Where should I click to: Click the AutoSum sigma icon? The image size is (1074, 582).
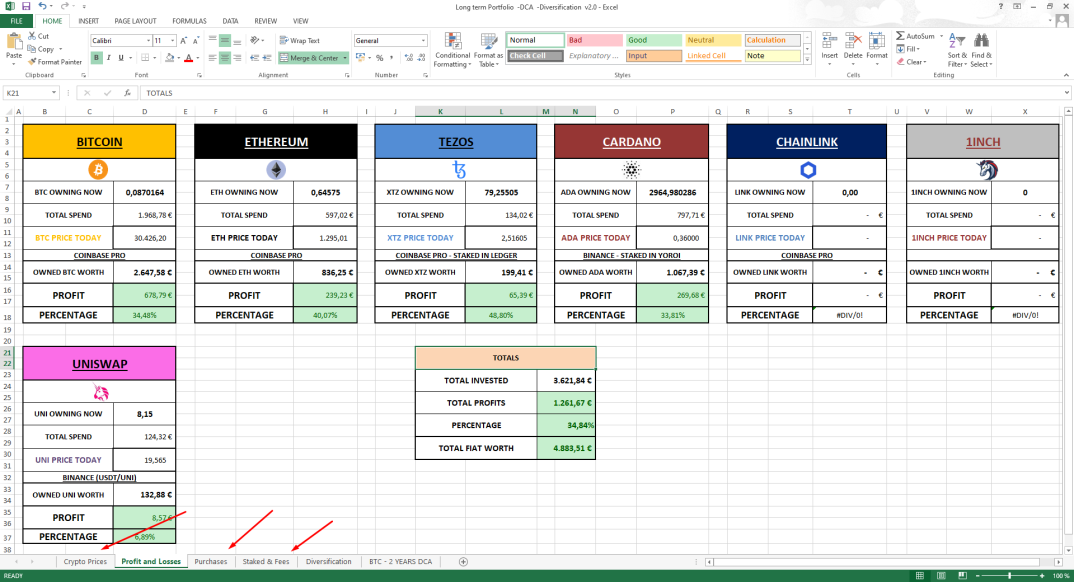pyautogui.click(x=900, y=36)
